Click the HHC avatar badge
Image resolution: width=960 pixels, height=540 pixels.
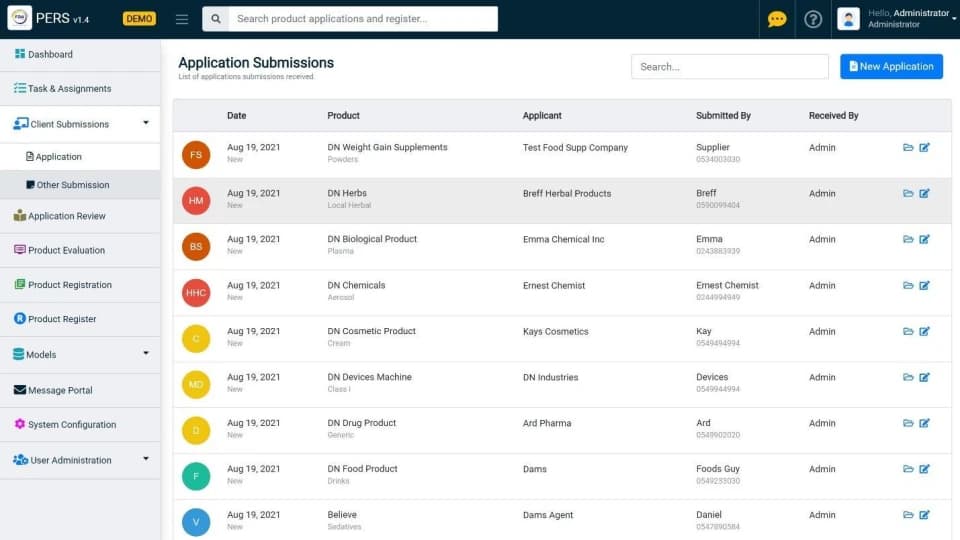point(196,293)
